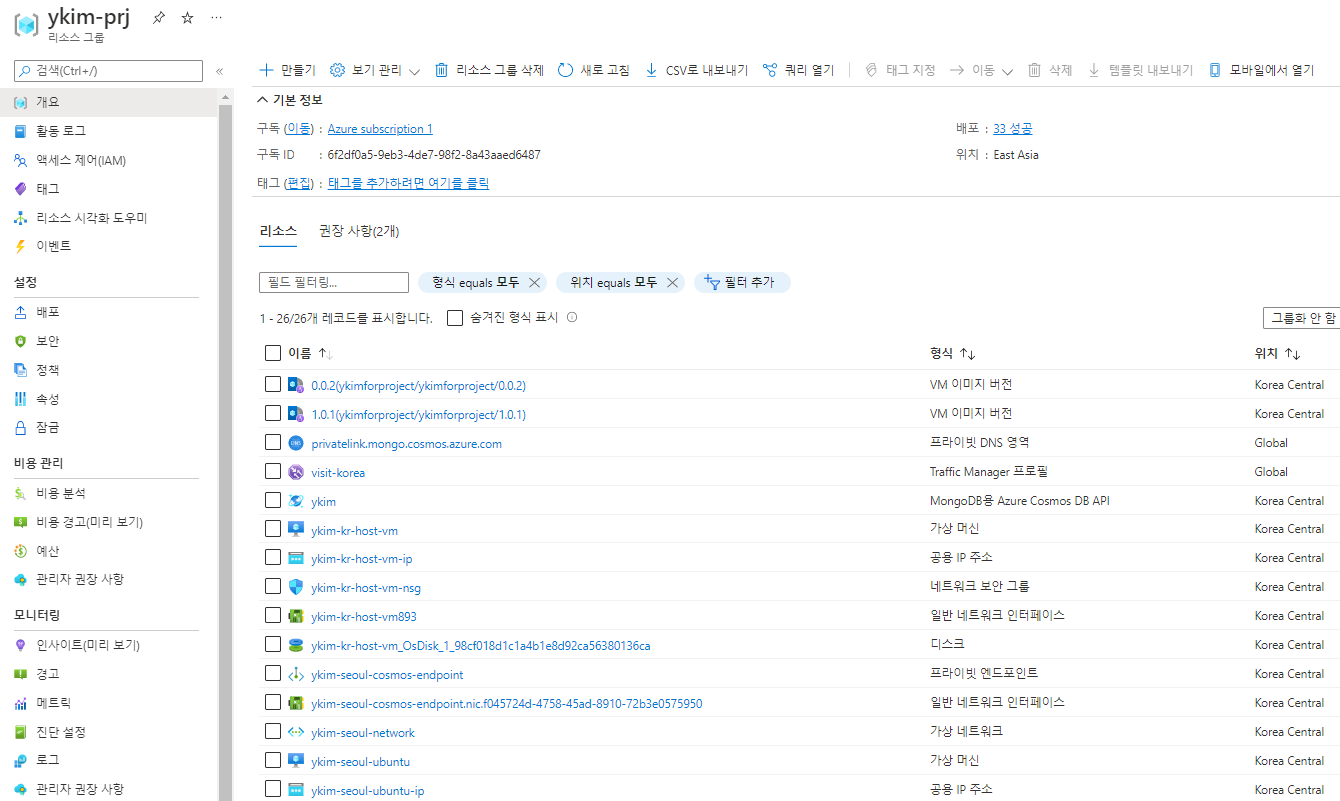Check the privatelink.mongo.cosmos.azure.com row checkbox
Image resolution: width=1340 pixels, height=801 pixels.
point(273,442)
